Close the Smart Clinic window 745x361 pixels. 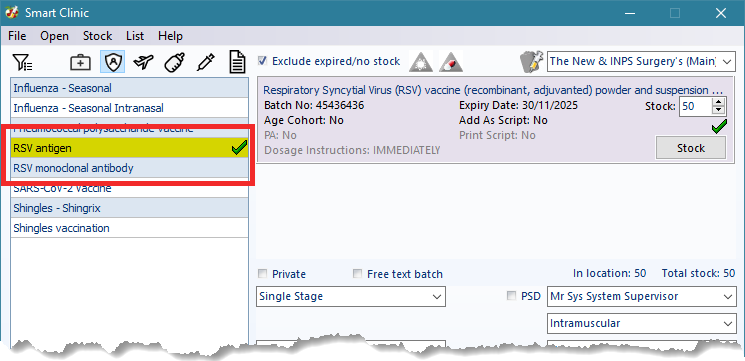pyautogui.click(x=720, y=13)
